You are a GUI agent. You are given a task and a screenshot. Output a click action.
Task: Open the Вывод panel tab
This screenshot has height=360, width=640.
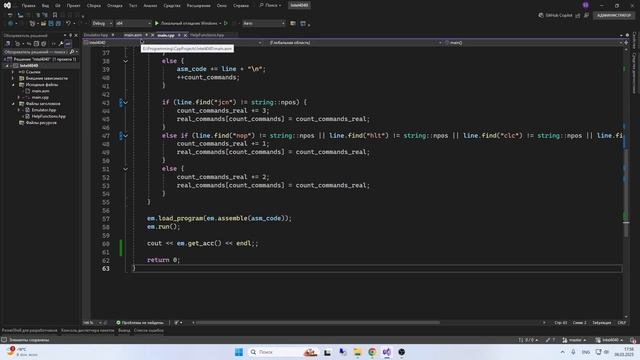coord(124,330)
